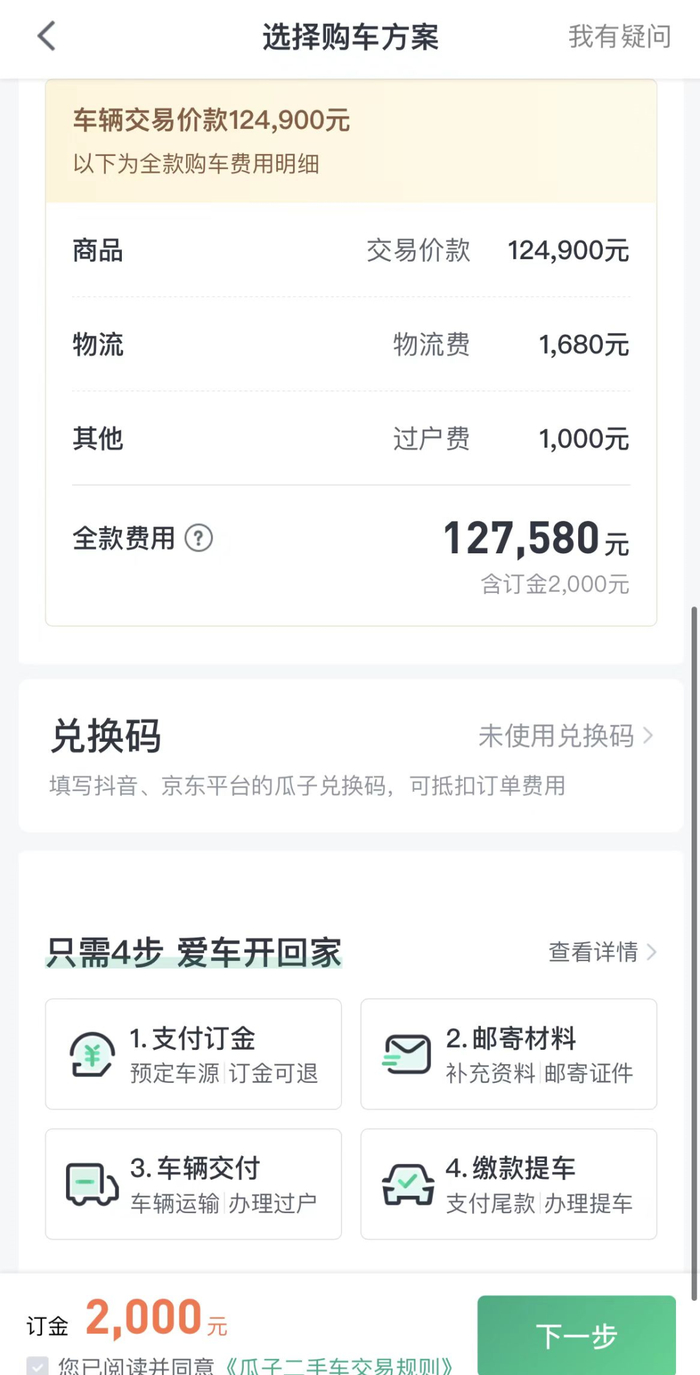Tap the pay deposit yuan icon

coord(92,1054)
